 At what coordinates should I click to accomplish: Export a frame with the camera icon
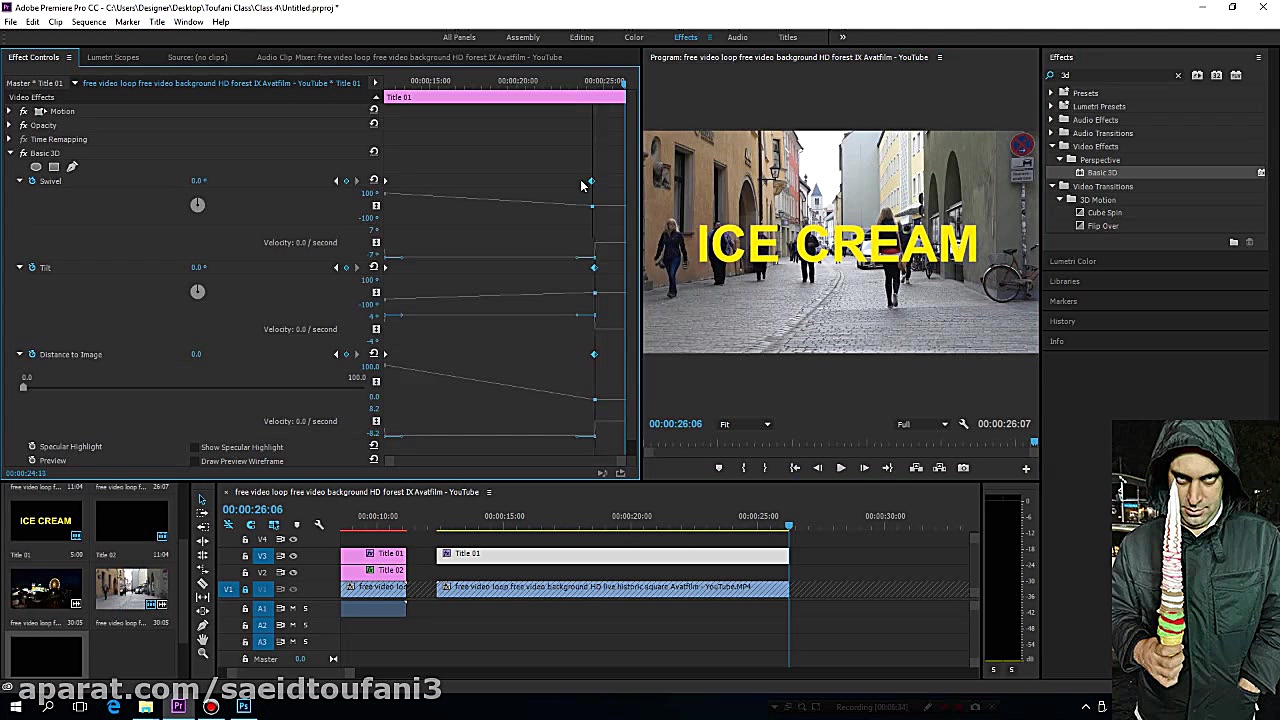[963, 467]
